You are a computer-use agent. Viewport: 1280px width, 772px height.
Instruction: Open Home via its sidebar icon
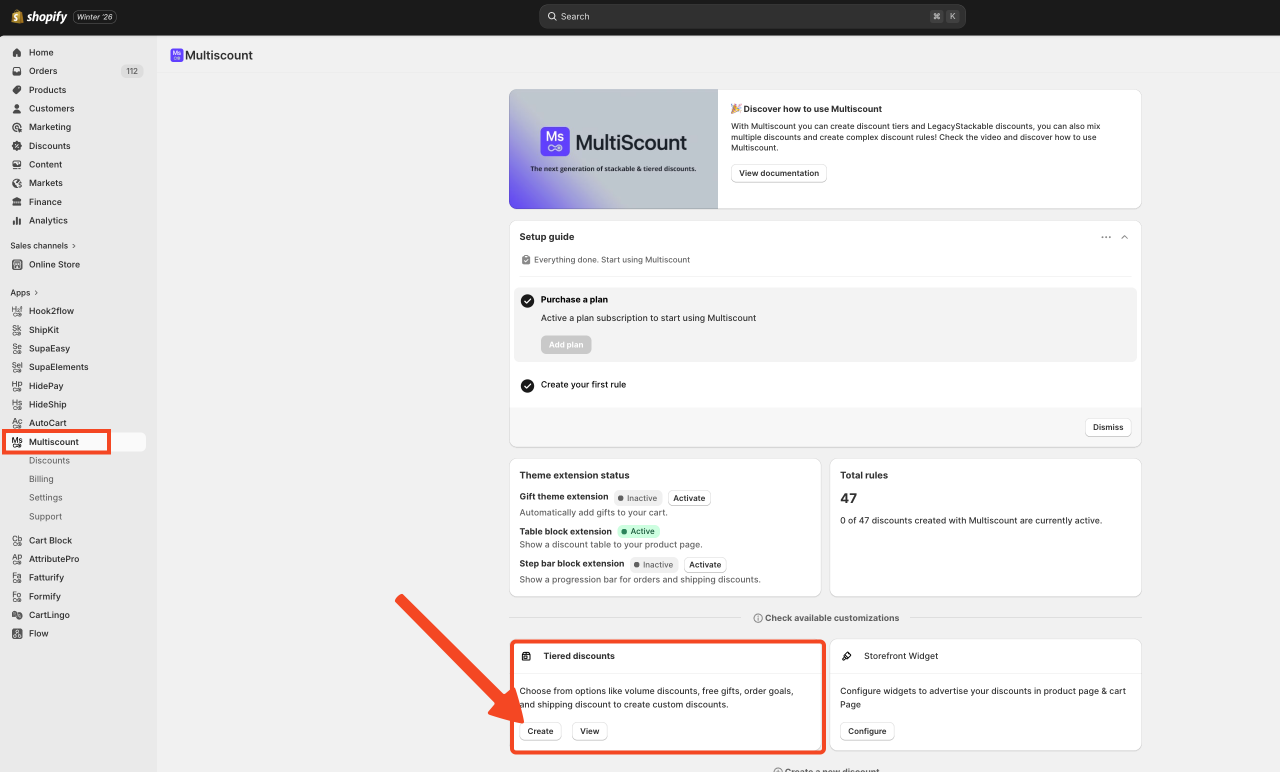pyautogui.click(x=17, y=53)
